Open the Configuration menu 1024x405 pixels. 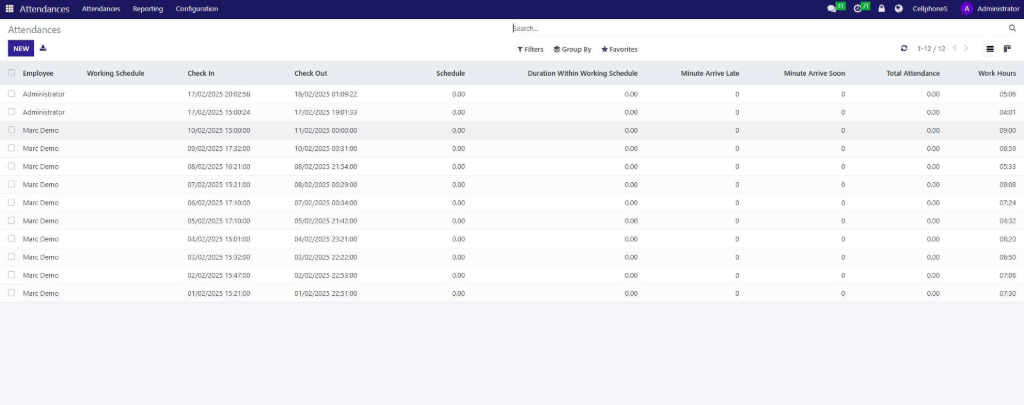pos(196,9)
